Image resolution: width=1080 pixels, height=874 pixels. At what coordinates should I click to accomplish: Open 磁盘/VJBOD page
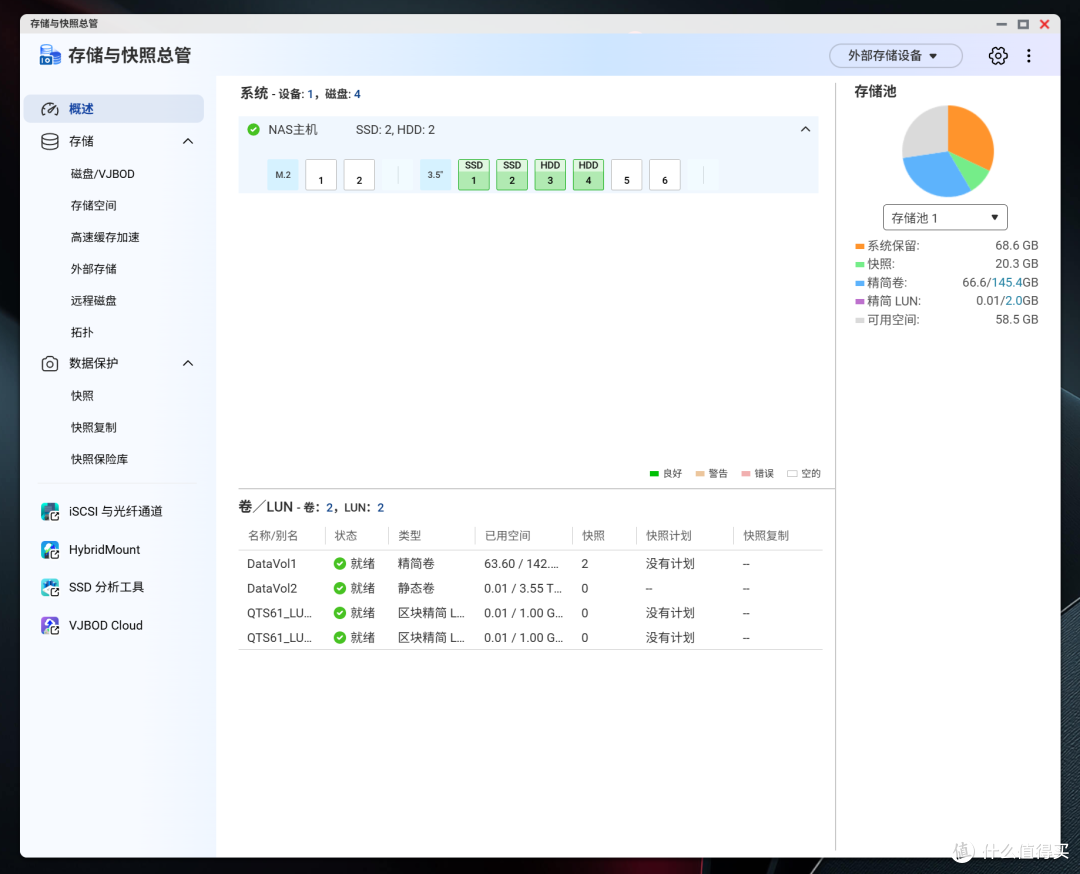point(103,174)
